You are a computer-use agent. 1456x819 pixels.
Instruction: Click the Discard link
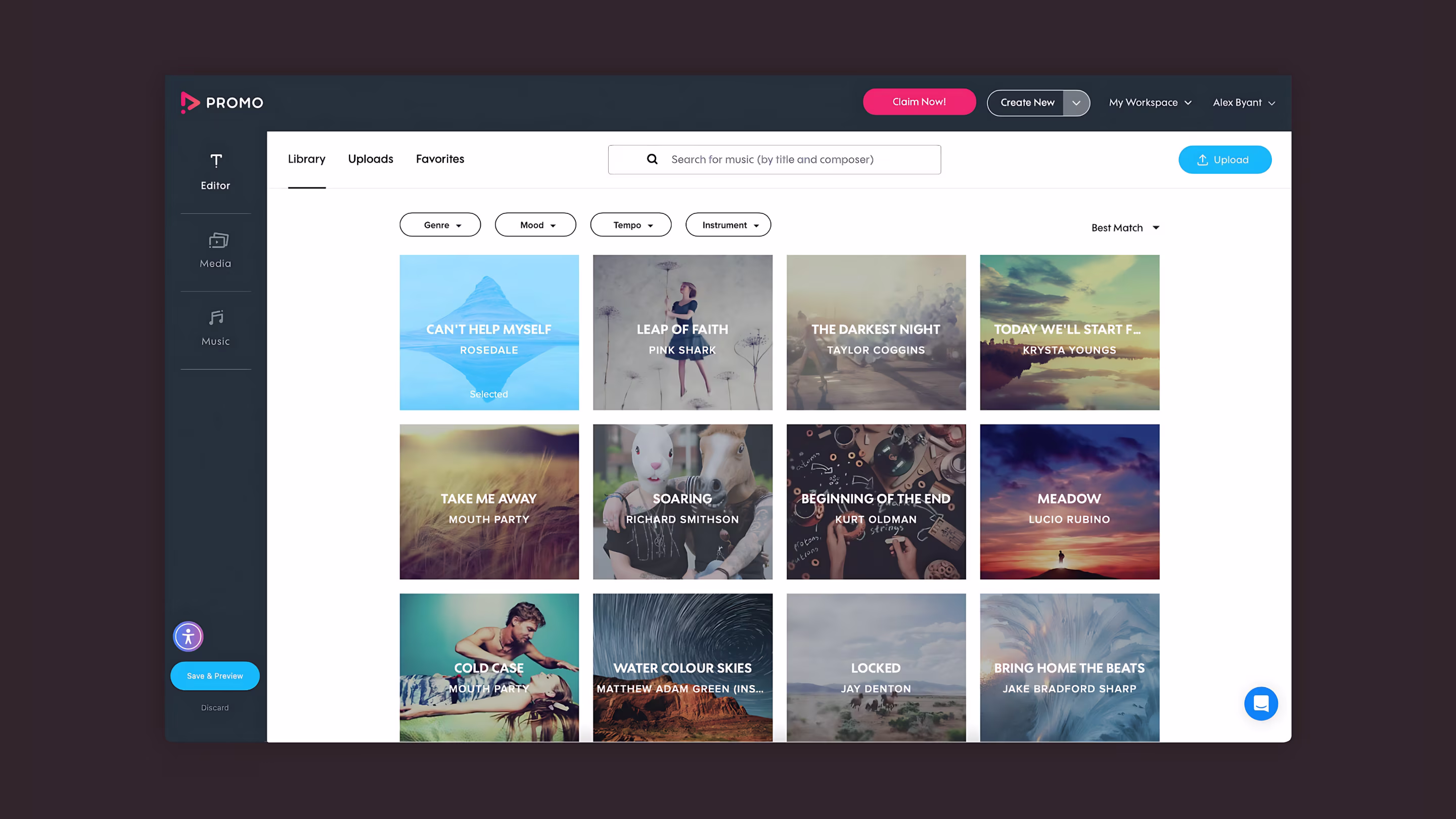pos(215,708)
